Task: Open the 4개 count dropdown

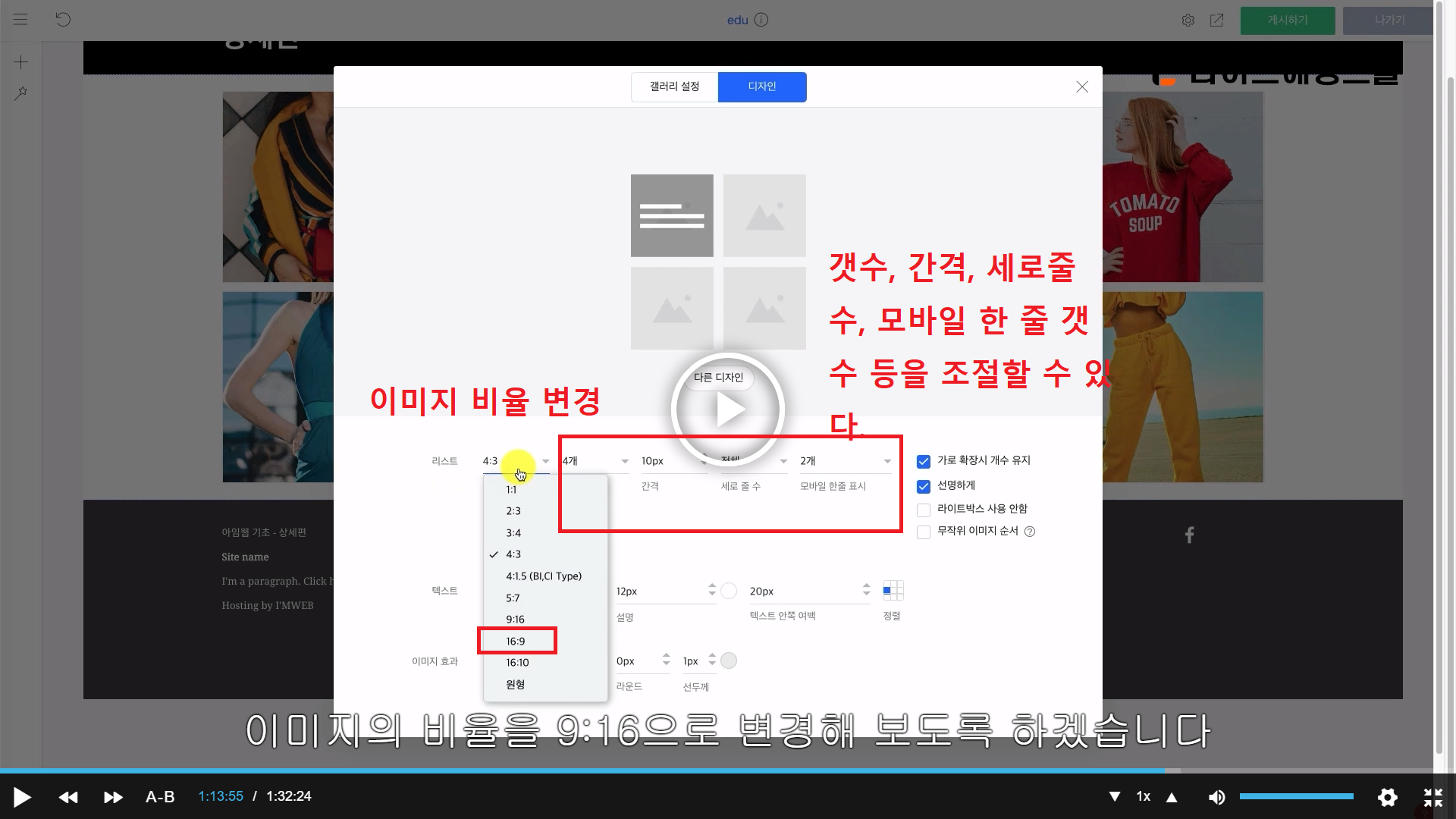Action: pos(595,461)
